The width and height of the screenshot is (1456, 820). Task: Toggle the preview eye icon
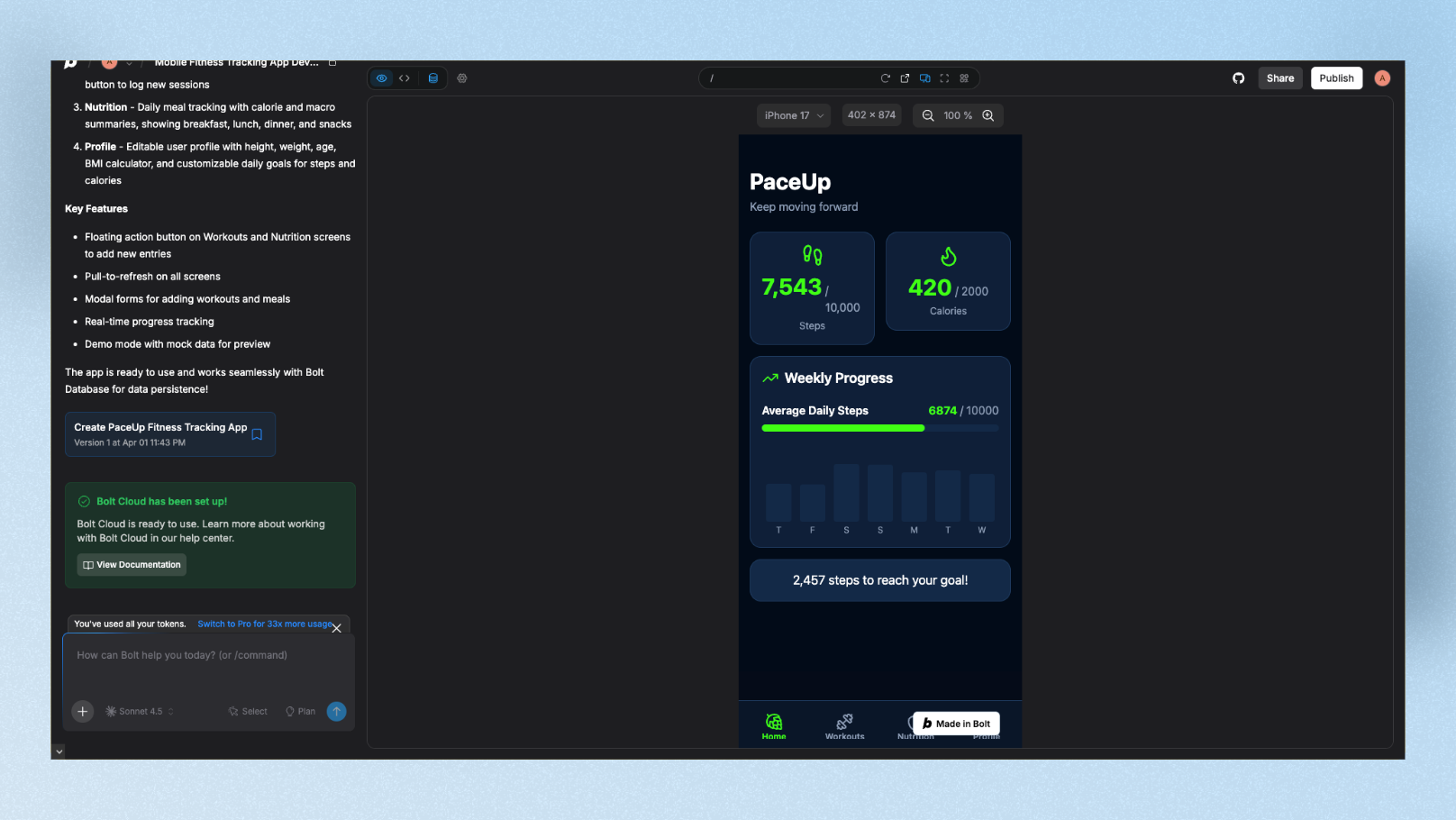[x=382, y=78]
